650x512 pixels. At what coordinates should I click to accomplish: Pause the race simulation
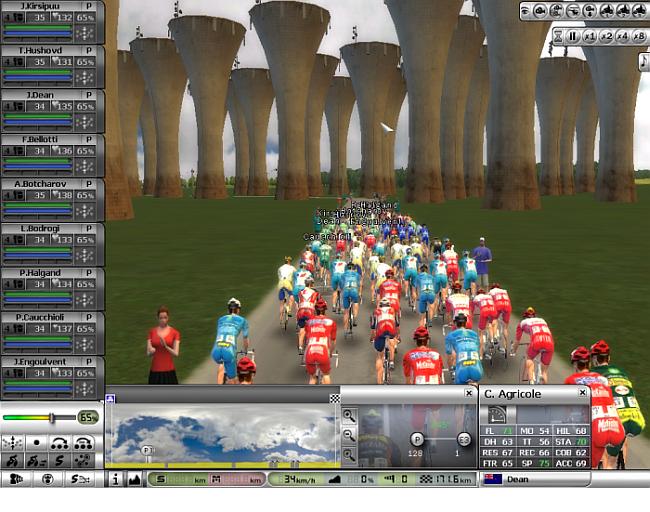[x=573, y=36]
